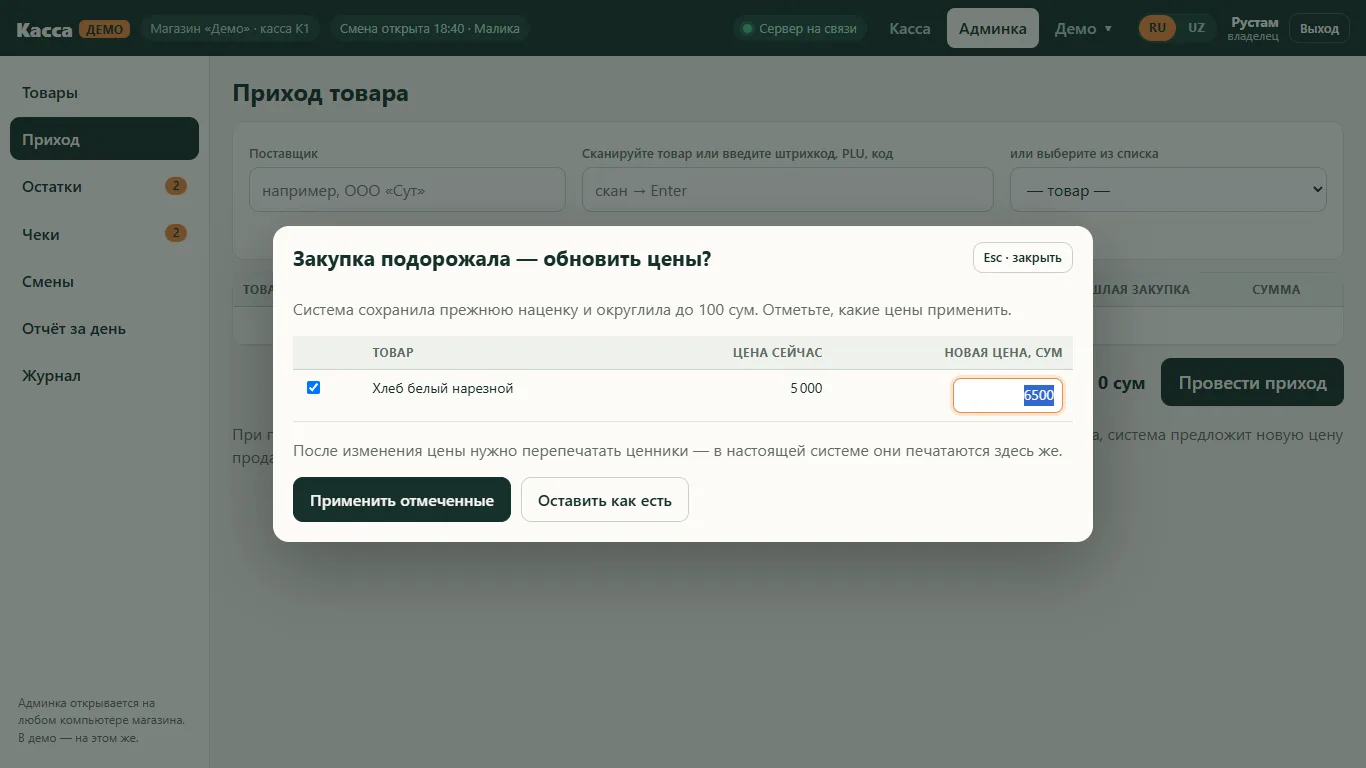Click the user name Рустам
The image size is (1366, 768).
[1254, 22]
